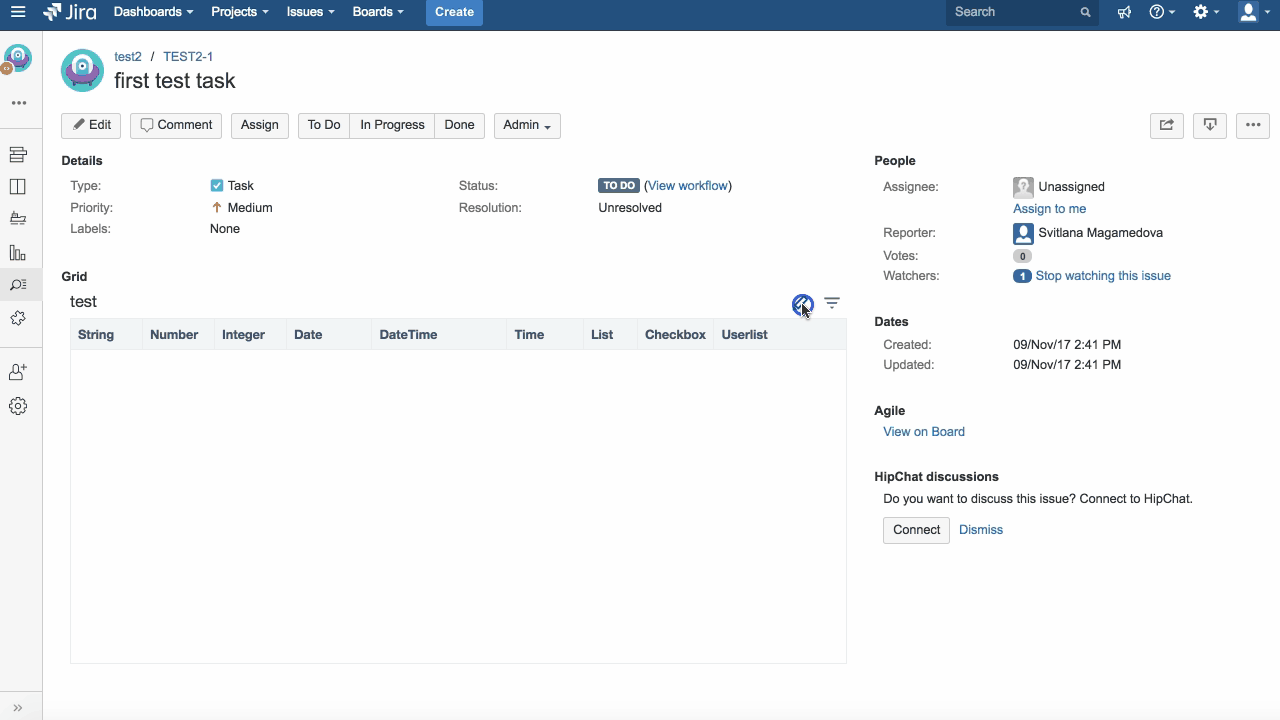
Task: Open the Help dropdown menu
Action: point(1162,12)
